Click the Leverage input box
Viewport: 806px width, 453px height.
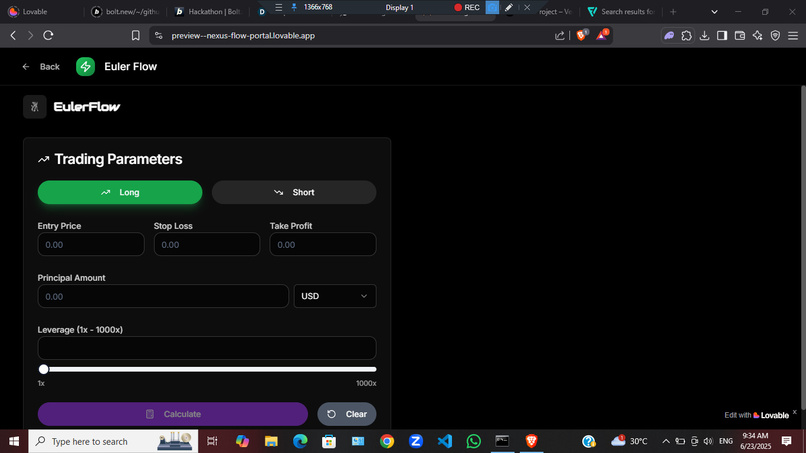tap(207, 348)
